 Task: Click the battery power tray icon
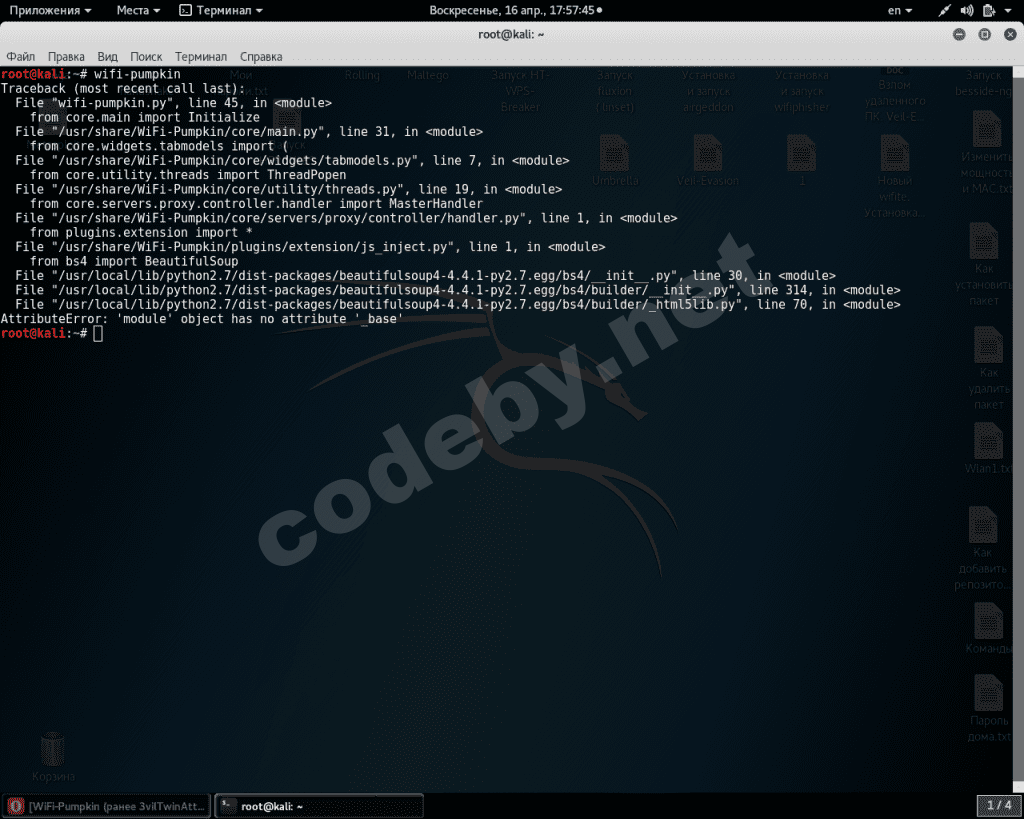989,10
